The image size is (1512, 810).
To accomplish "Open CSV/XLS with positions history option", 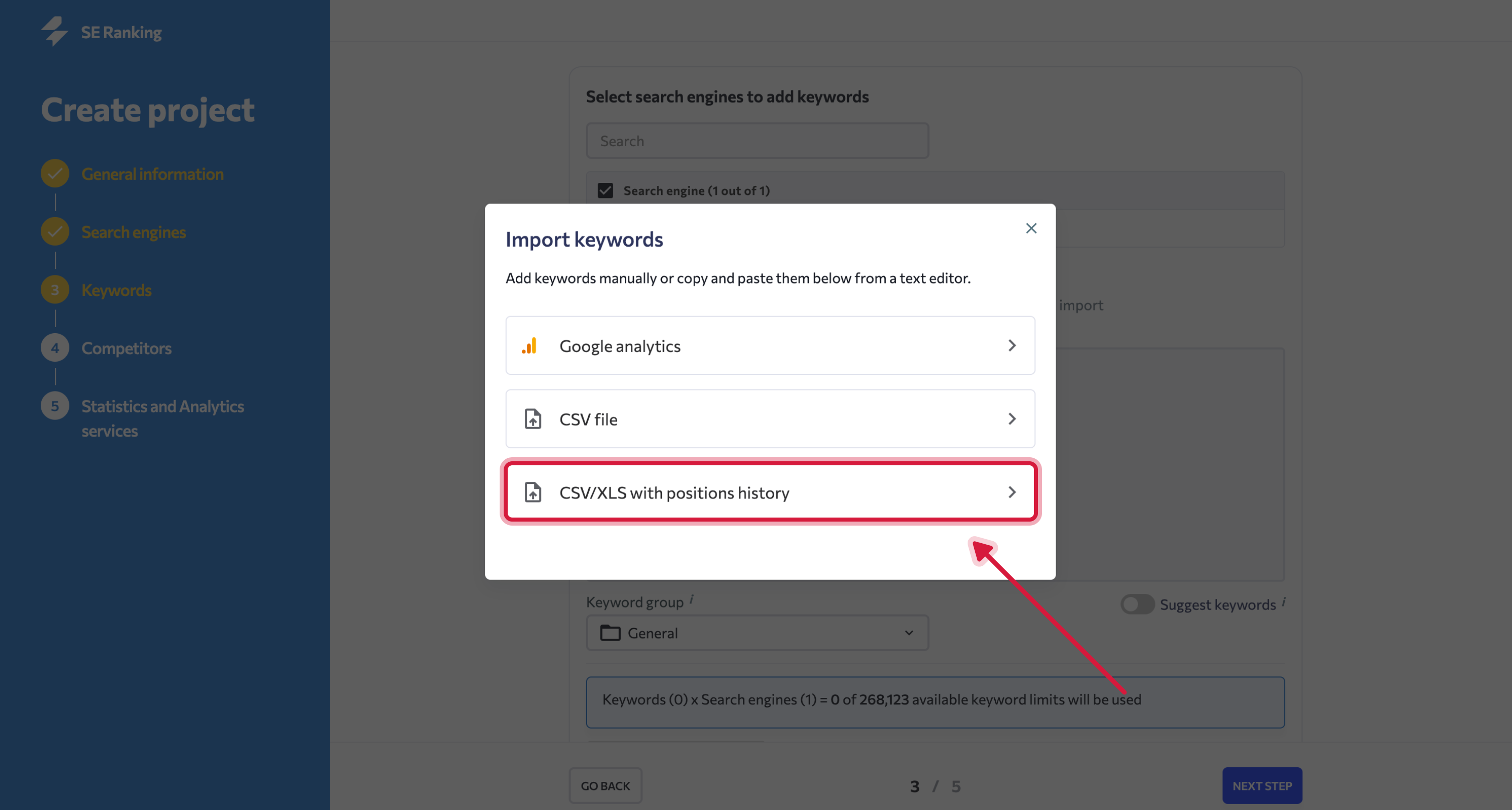I will pos(770,492).
